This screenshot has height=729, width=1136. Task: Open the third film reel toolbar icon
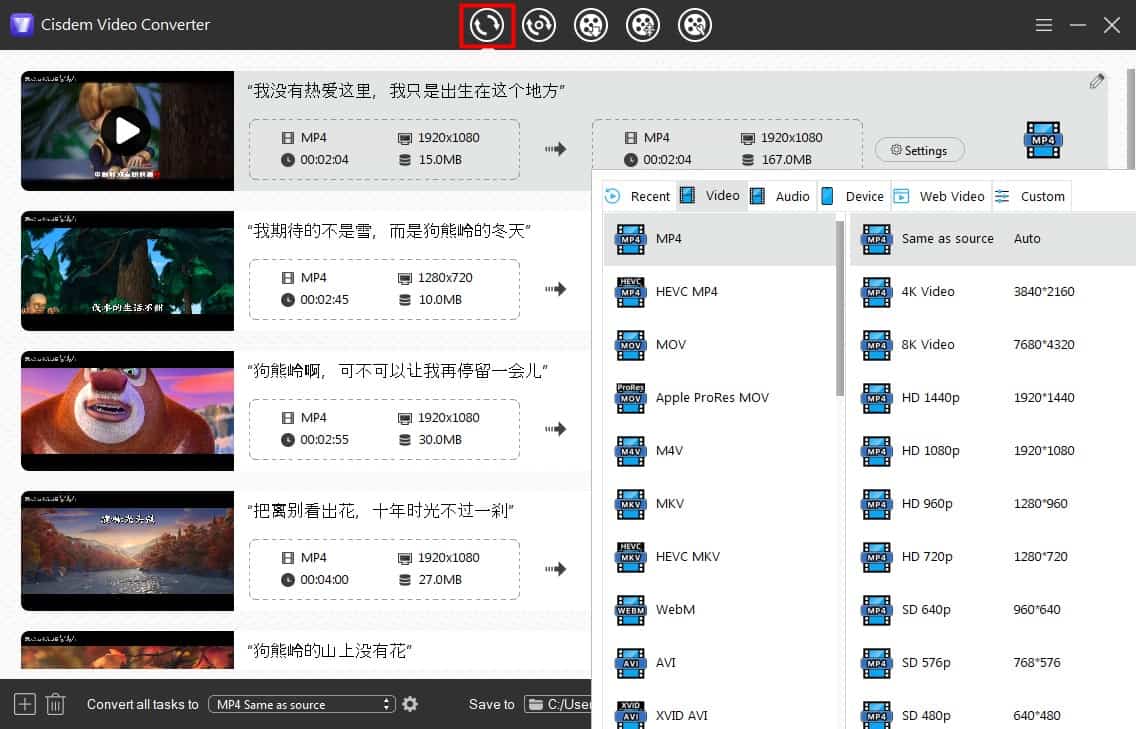coord(591,25)
